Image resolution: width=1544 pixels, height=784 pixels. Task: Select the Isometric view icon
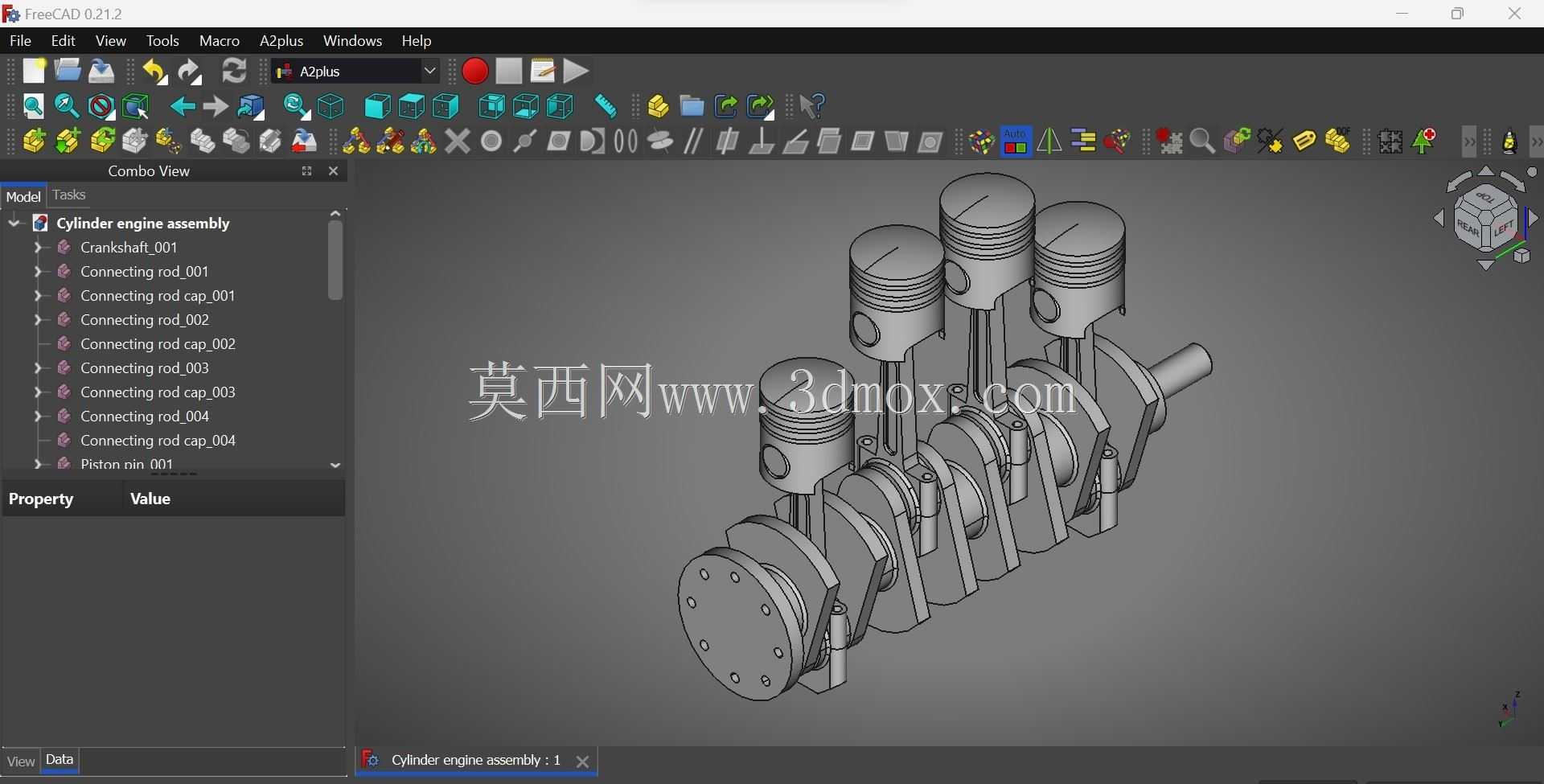[331, 106]
